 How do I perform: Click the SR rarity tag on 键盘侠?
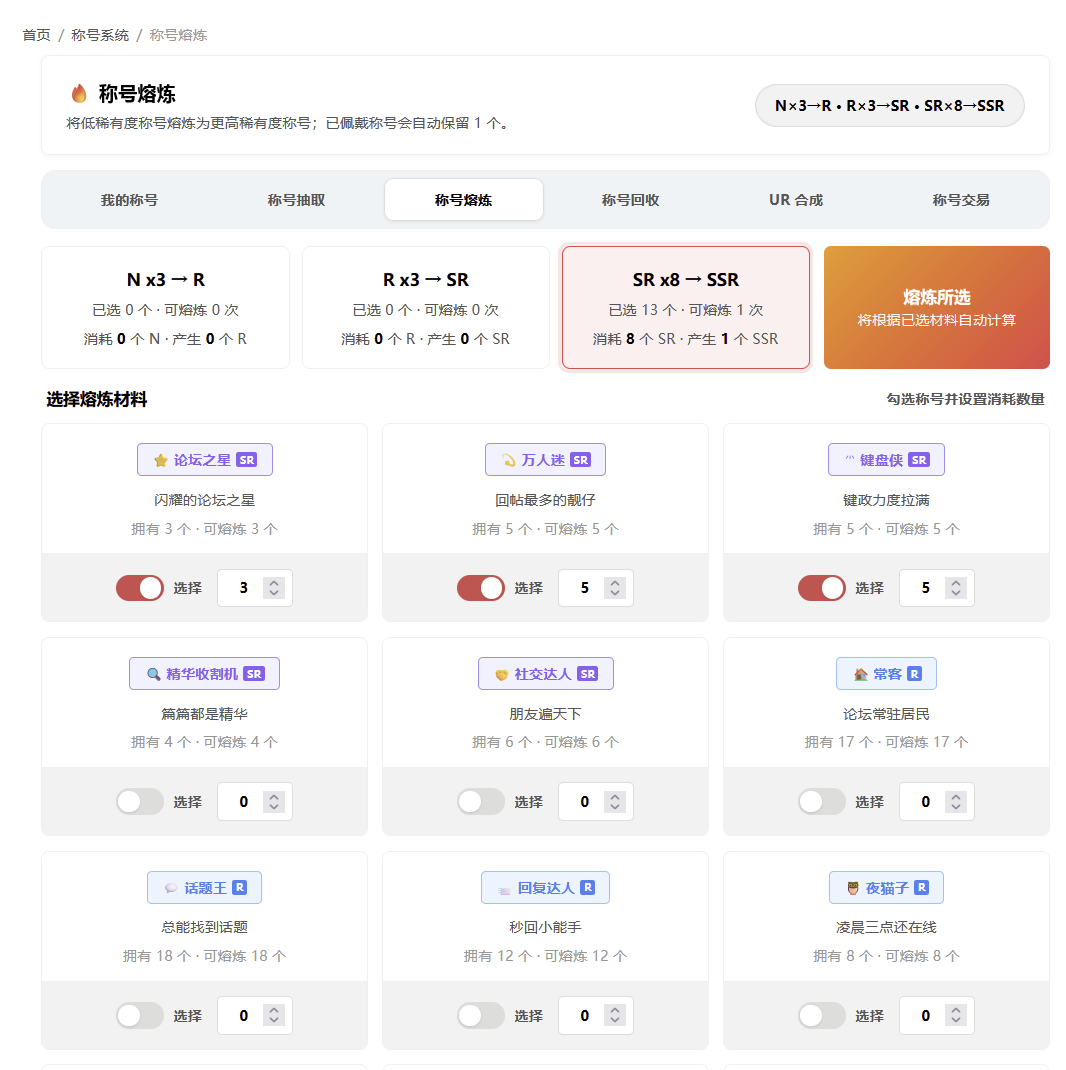tap(919, 460)
